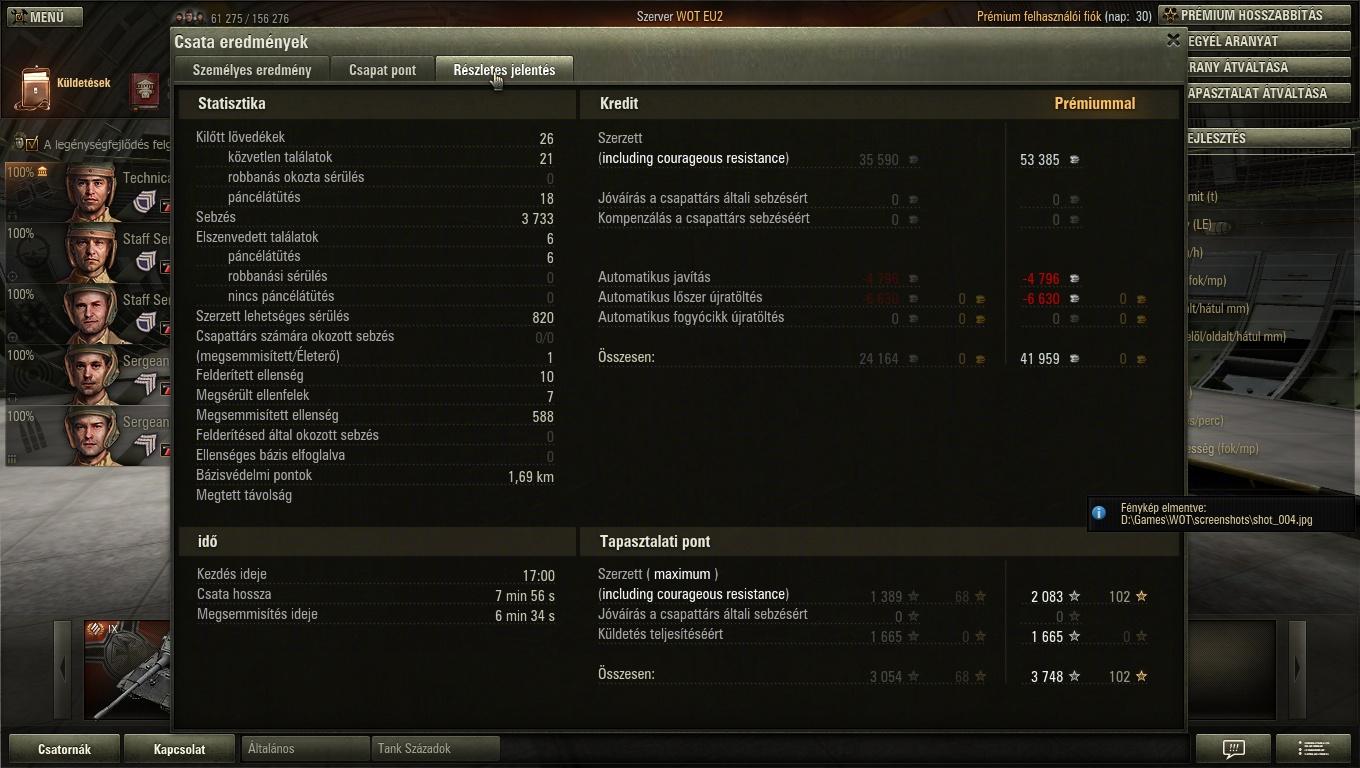Open the Általános chat channel tab
Viewport: 1360px width, 768px height.
pyautogui.click(x=305, y=748)
